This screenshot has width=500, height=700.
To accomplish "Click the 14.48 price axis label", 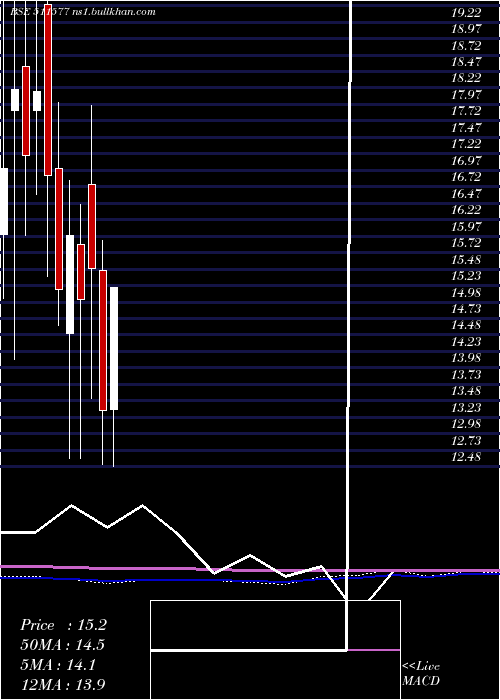I will tap(466, 325).
